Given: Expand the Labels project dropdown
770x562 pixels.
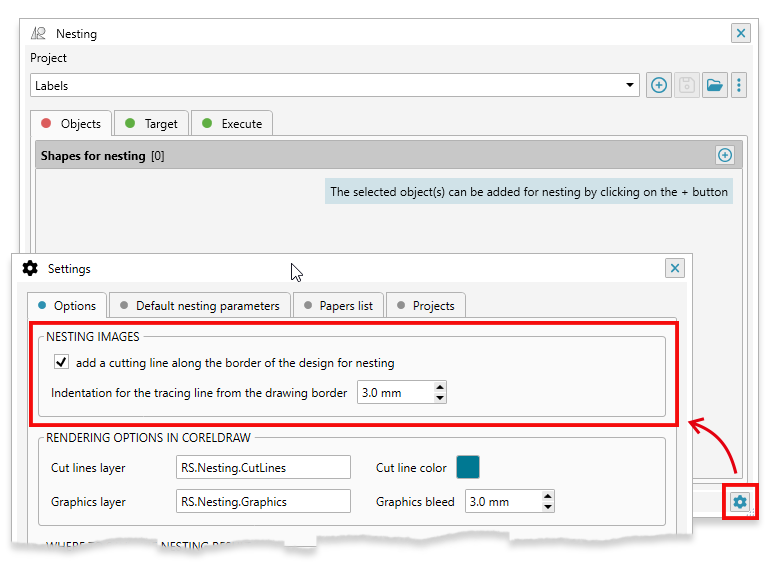Looking at the screenshot, I should click(630, 85).
